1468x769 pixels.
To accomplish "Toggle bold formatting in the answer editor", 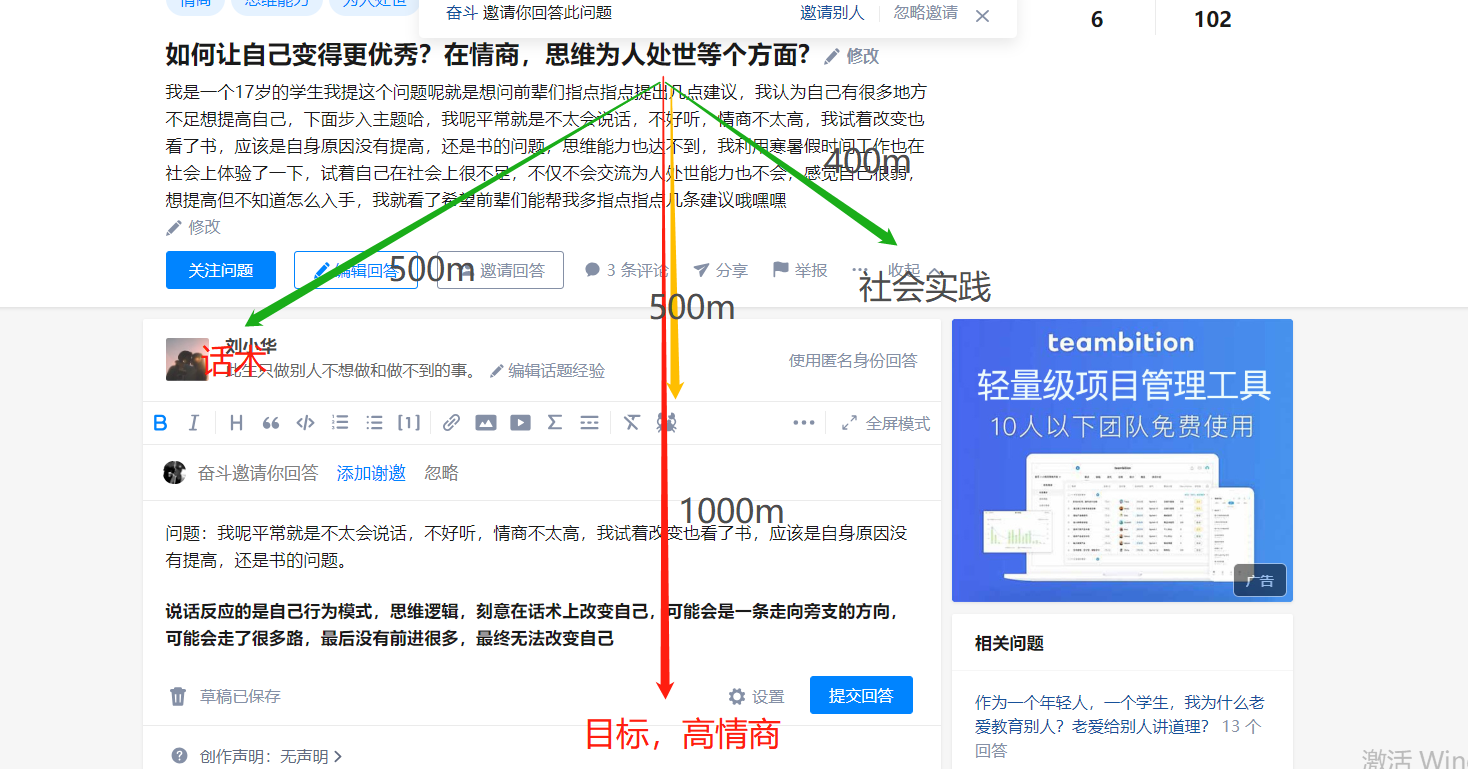I will (160, 422).
